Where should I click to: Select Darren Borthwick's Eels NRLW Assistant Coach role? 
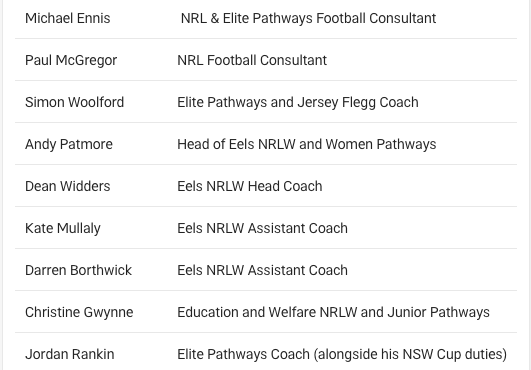click(262, 270)
